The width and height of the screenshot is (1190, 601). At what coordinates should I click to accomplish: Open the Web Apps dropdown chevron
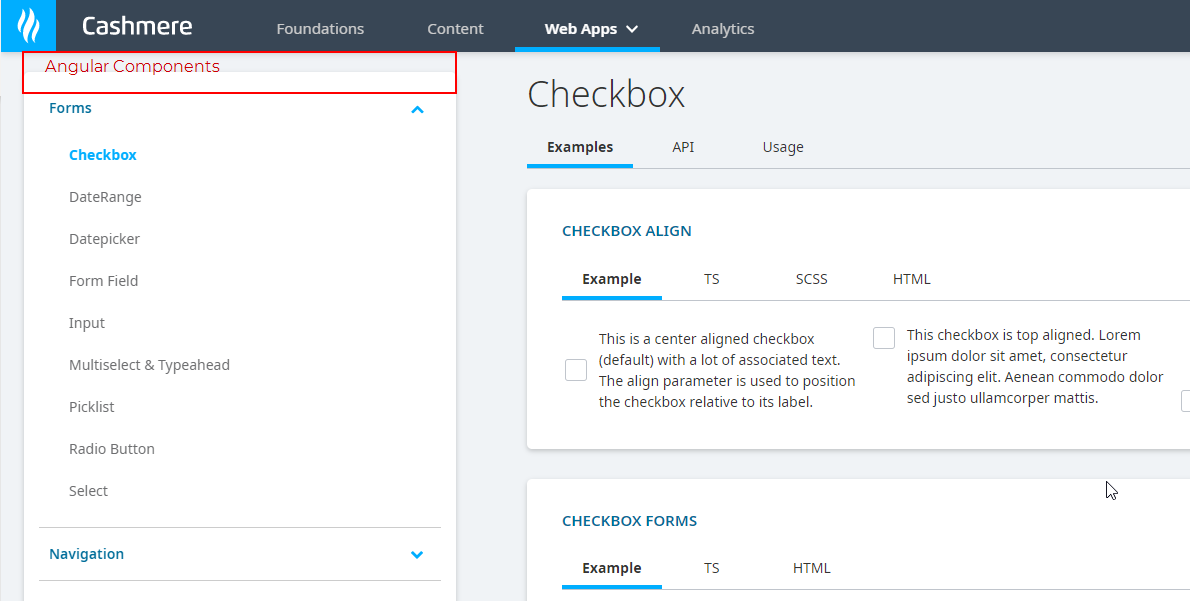(x=630, y=29)
